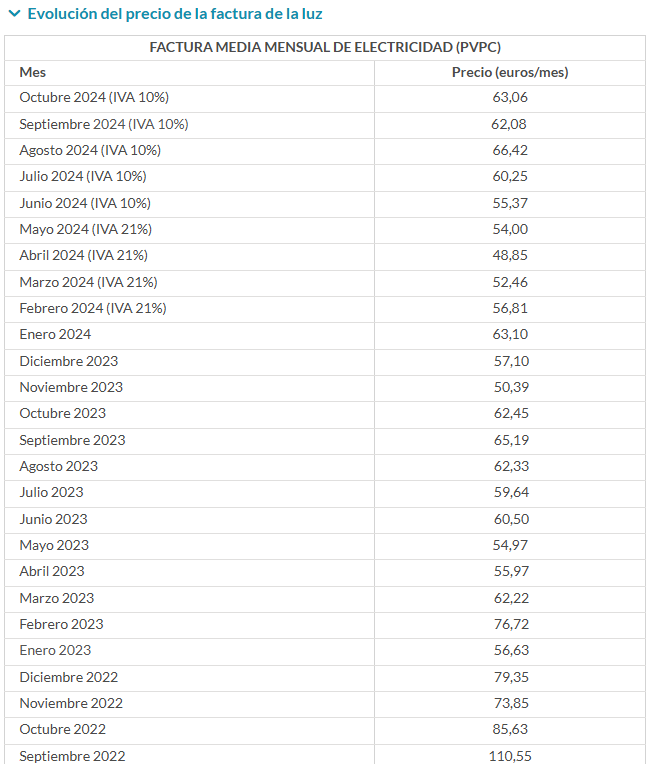Click the 48,85 price for Abril 2024
This screenshot has height=764, width=653.
(510, 255)
